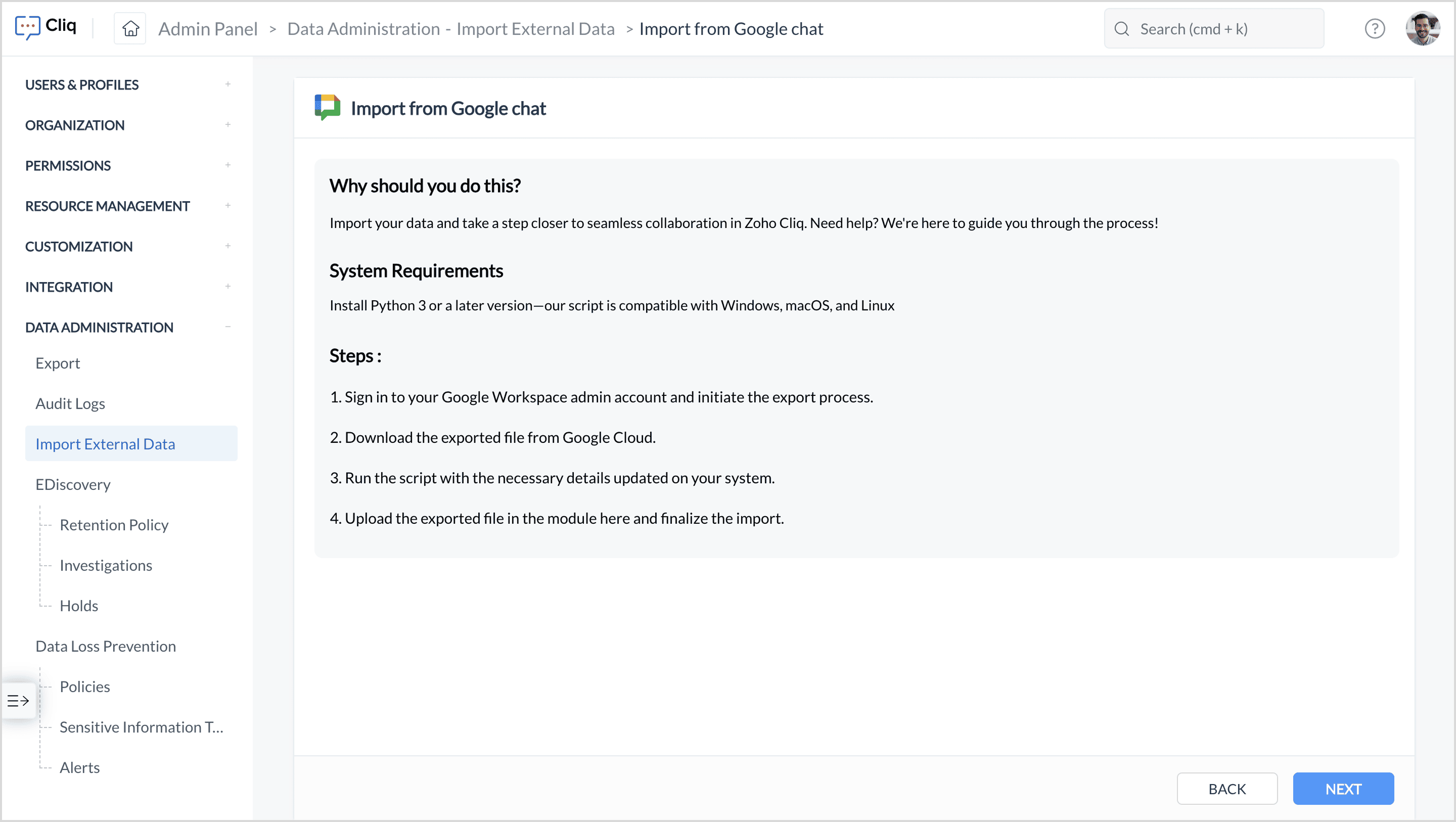Click the search magnifier icon

(x=1121, y=29)
